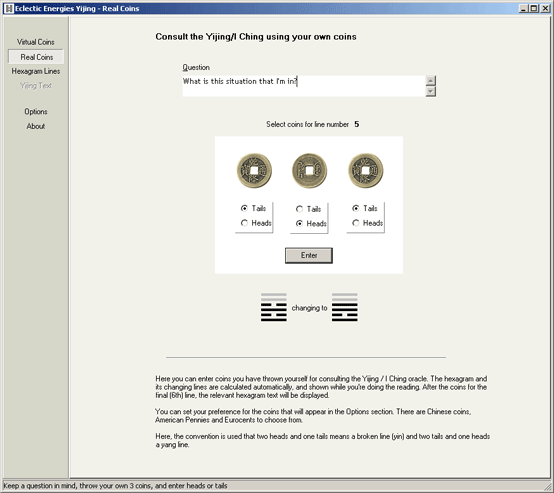Click the middle Chinese coin image
The image size is (554, 493).
(309, 171)
